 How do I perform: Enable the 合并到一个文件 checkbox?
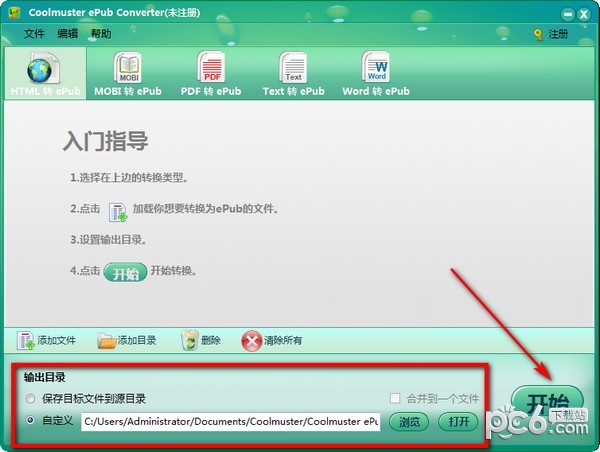pyautogui.click(x=395, y=398)
